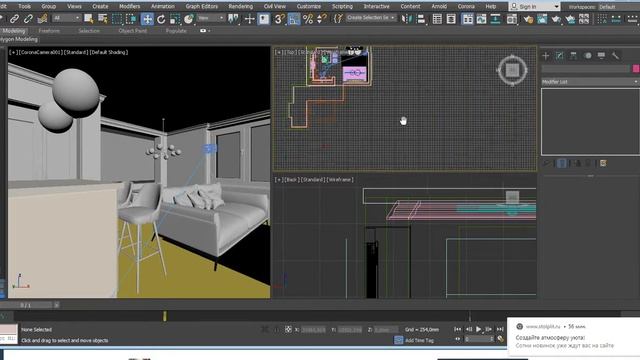The height and width of the screenshot is (360, 640).
Task: Click the Mirror tool icon
Action: pyautogui.click(x=406, y=19)
